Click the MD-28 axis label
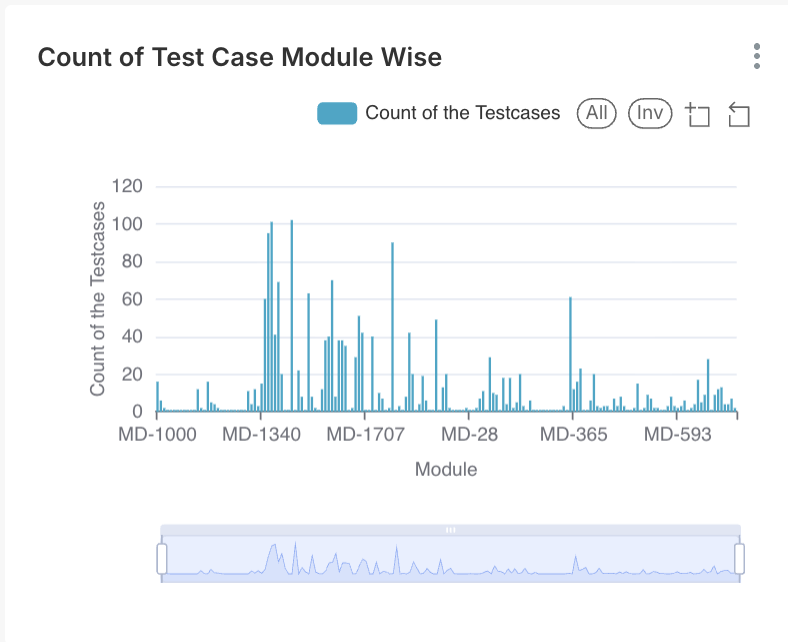788x642 pixels. click(470, 435)
